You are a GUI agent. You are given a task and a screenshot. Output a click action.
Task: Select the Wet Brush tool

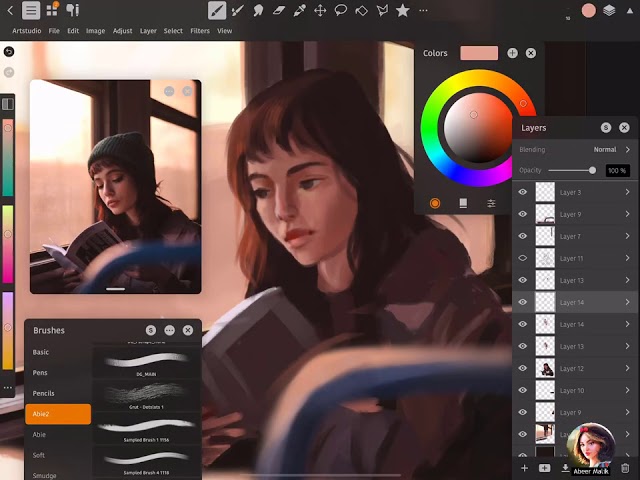(x=238, y=10)
